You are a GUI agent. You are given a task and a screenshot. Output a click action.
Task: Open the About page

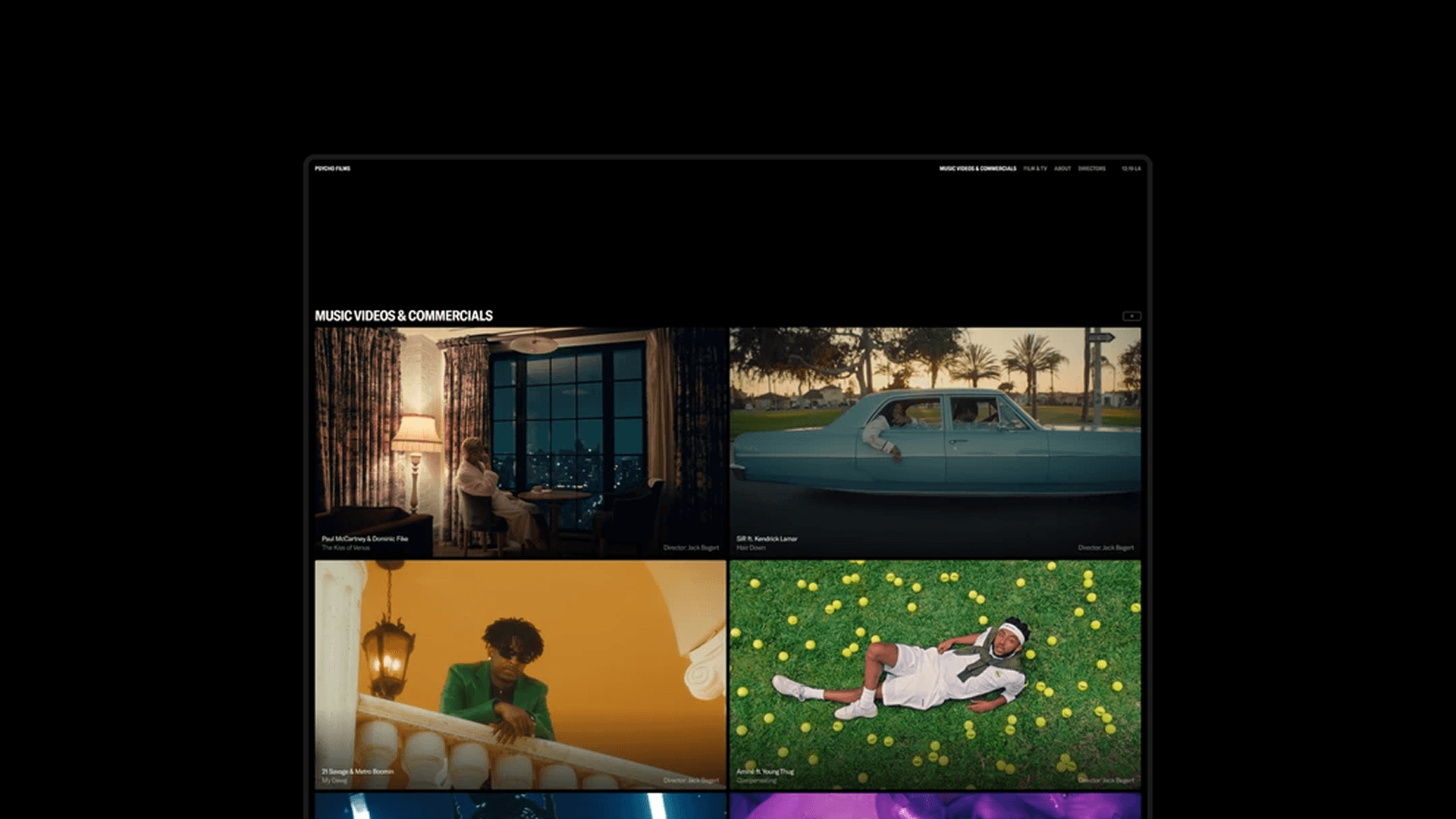point(1062,168)
